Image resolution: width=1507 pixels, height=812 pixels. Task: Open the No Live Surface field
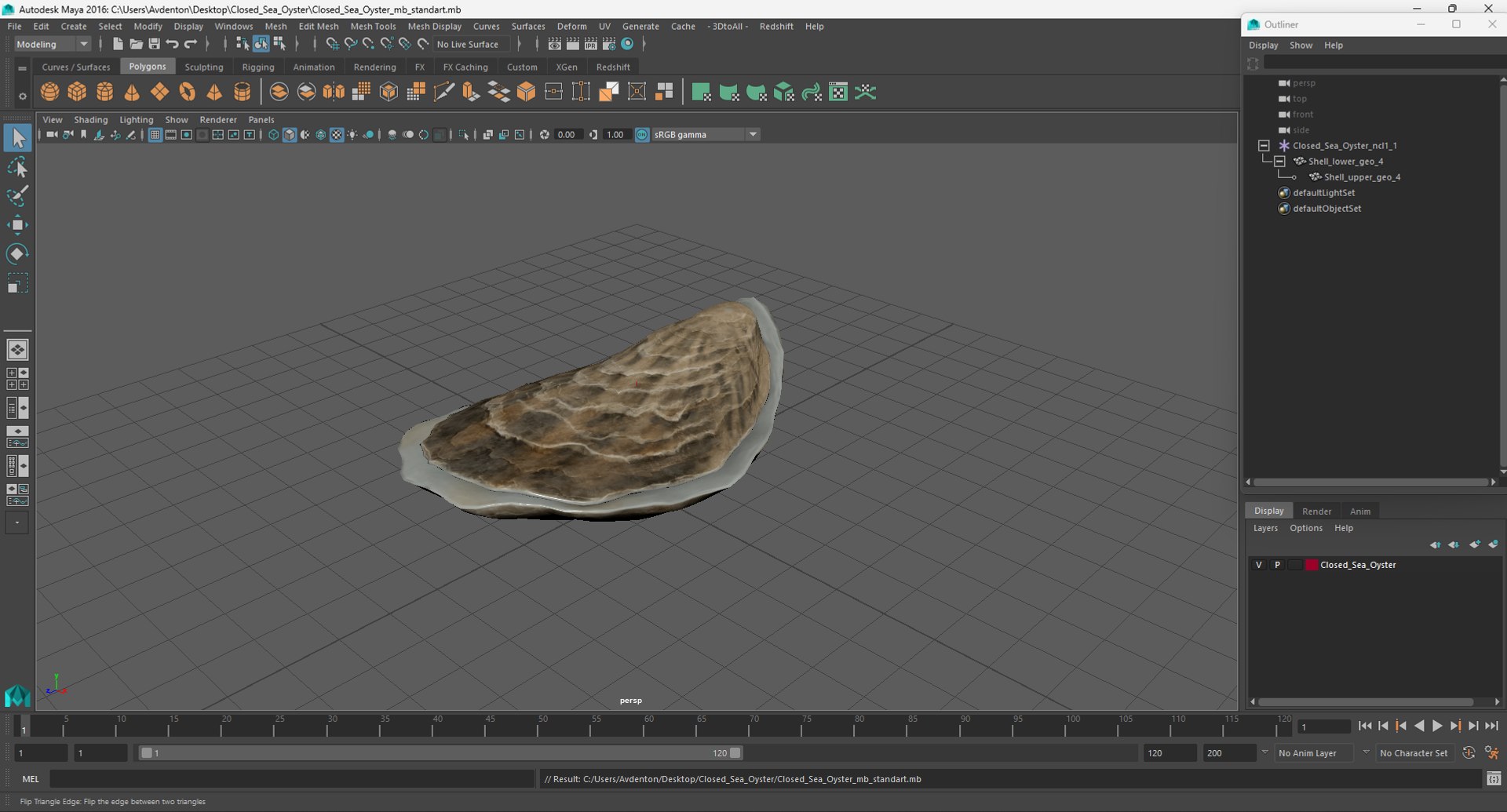473,45
